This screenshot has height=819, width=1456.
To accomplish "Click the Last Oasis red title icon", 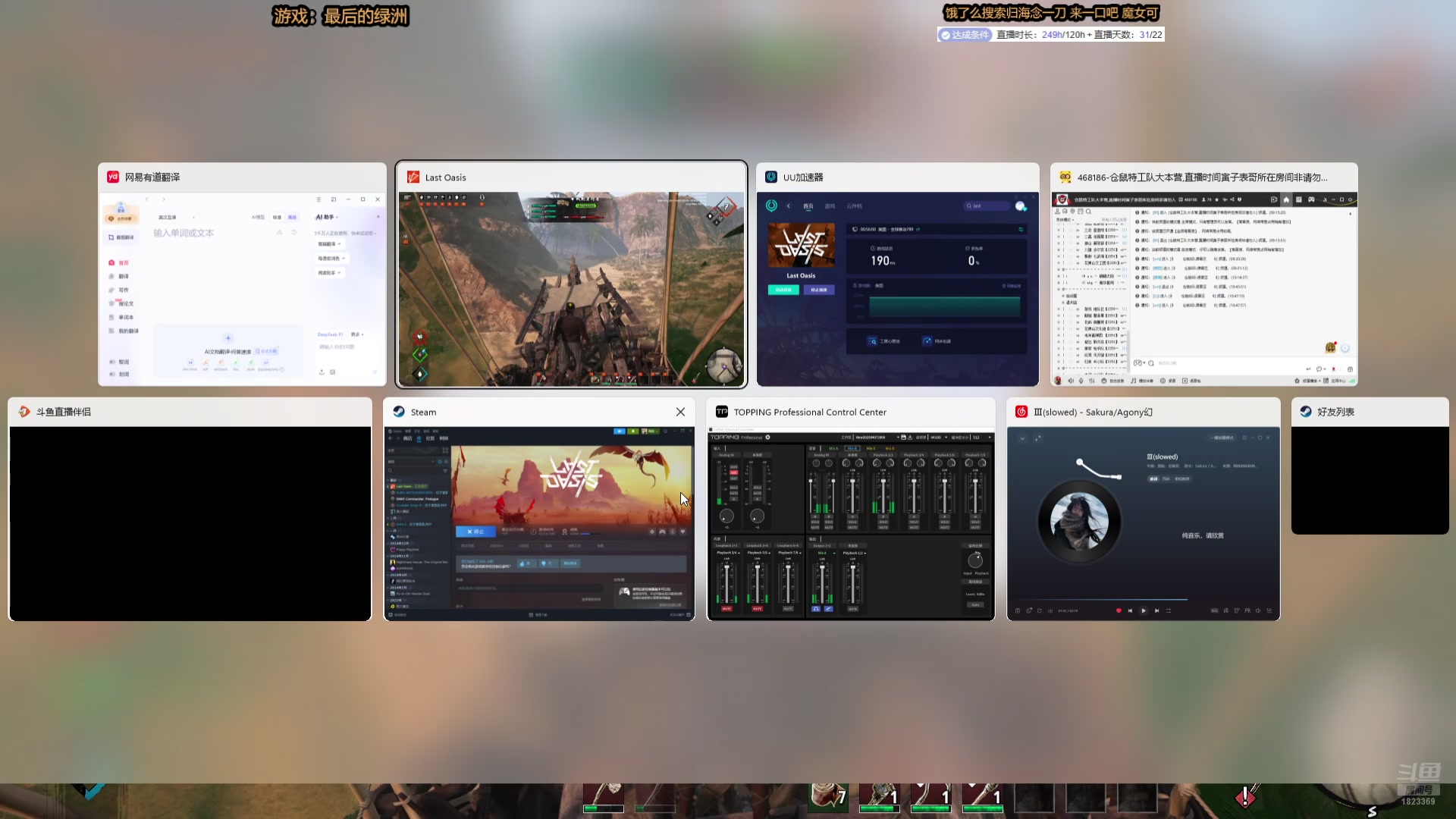I will [413, 177].
